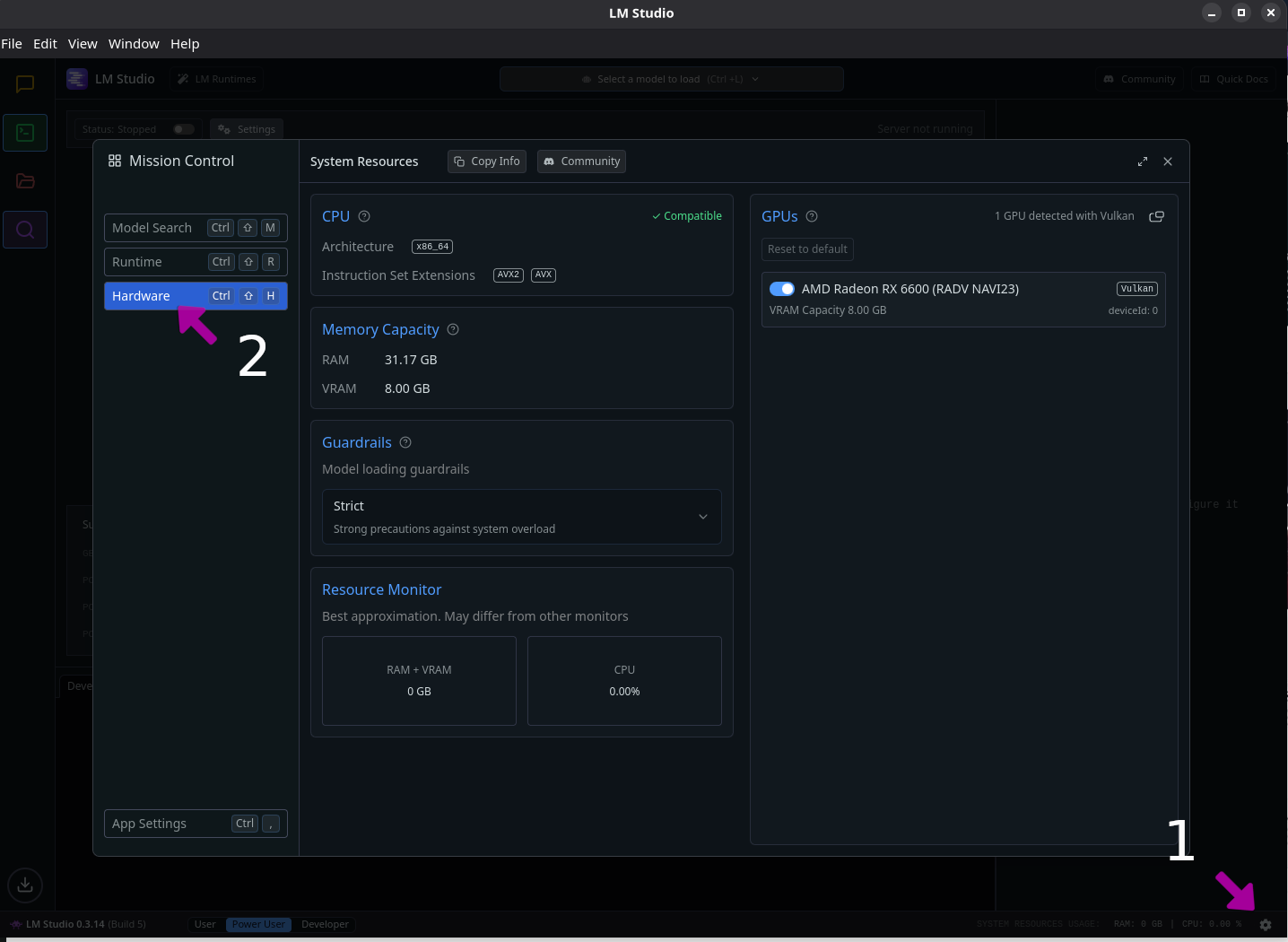Click server Settings button
The width and height of the screenshot is (1288, 942).
point(247,129)
